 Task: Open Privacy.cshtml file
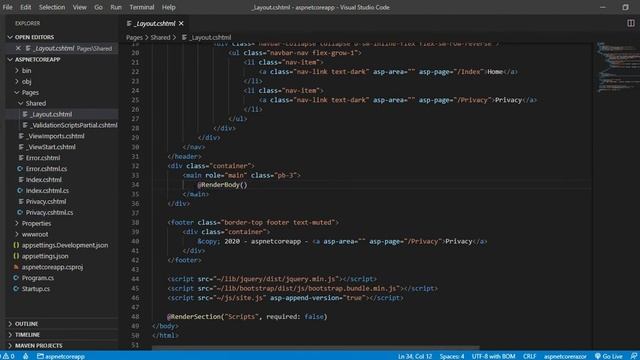[x=46, y=202]
